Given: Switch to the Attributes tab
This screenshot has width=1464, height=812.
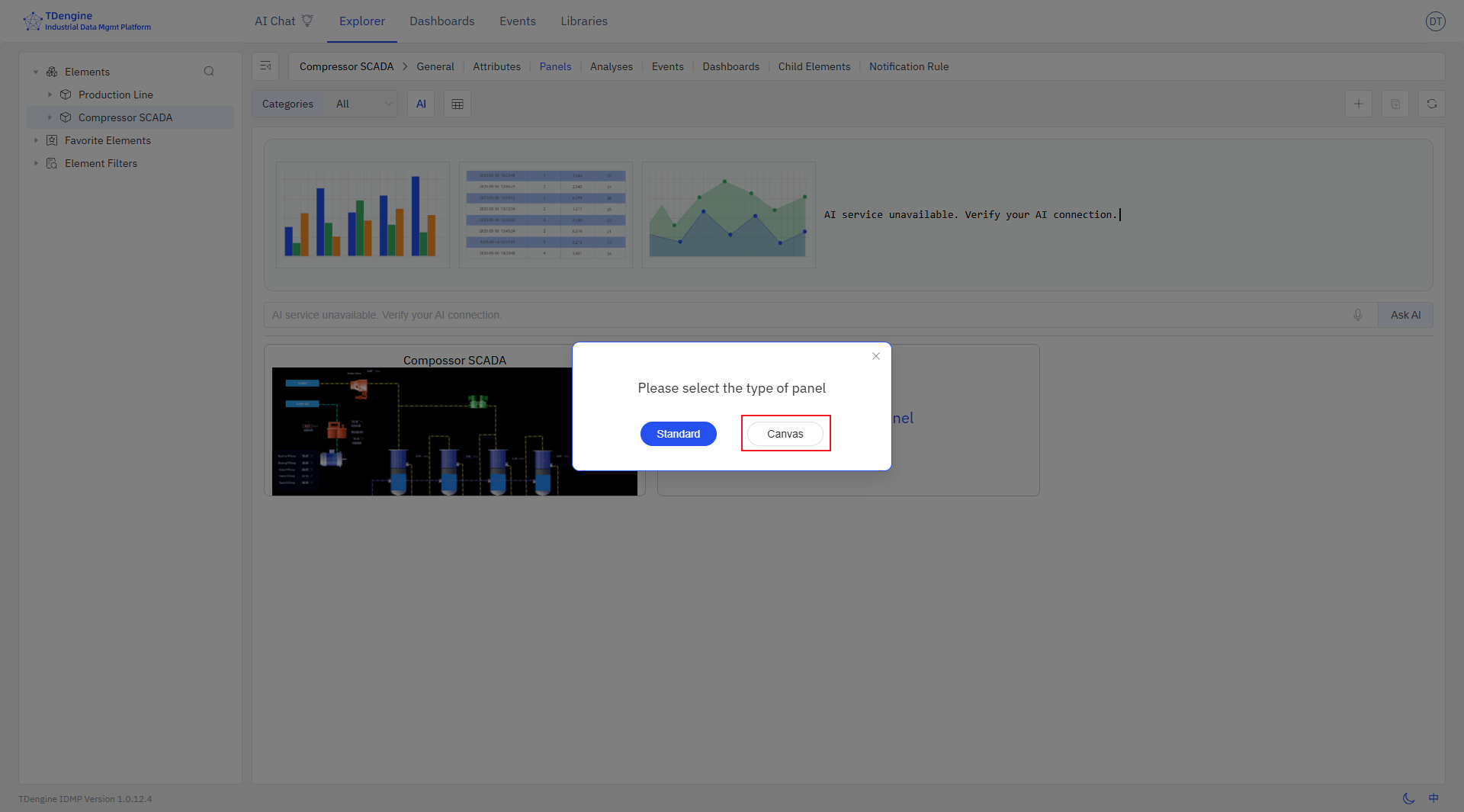Looking at the screenshot, I should point(496,67).
